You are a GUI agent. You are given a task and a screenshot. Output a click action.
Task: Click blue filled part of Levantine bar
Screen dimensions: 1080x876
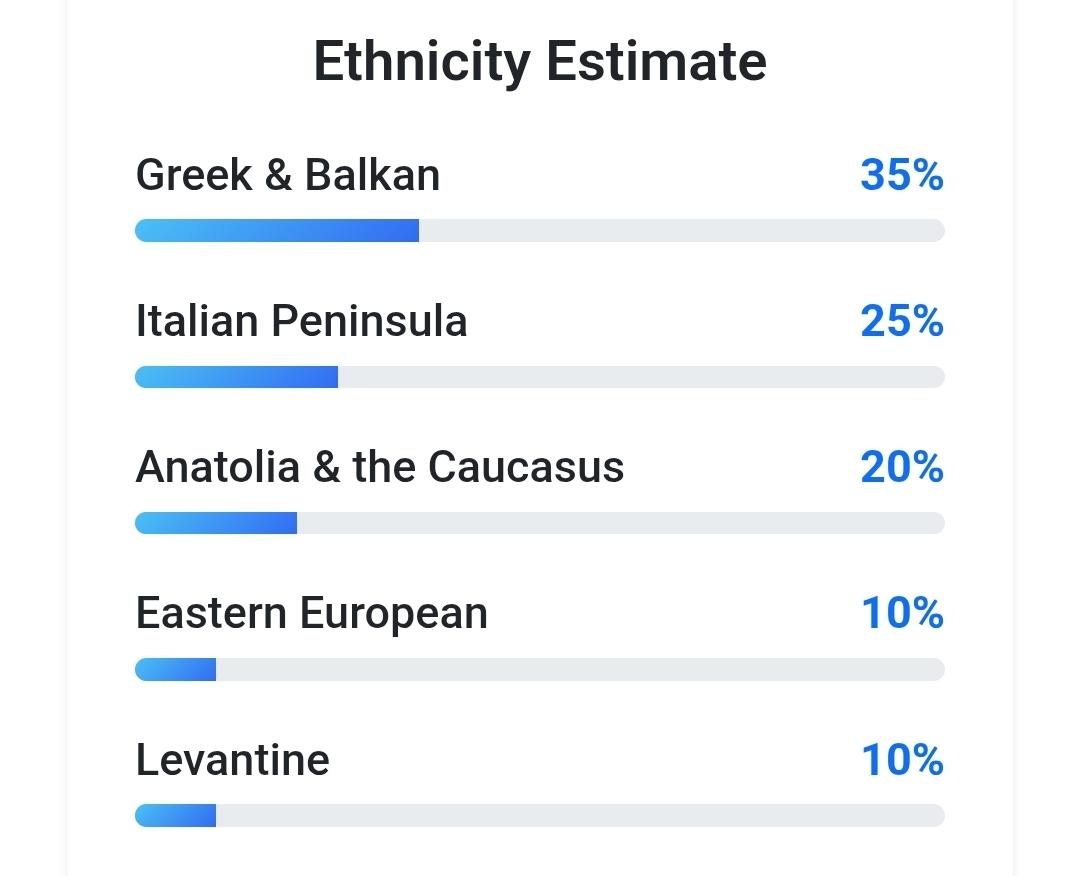(x=176, y=816)
